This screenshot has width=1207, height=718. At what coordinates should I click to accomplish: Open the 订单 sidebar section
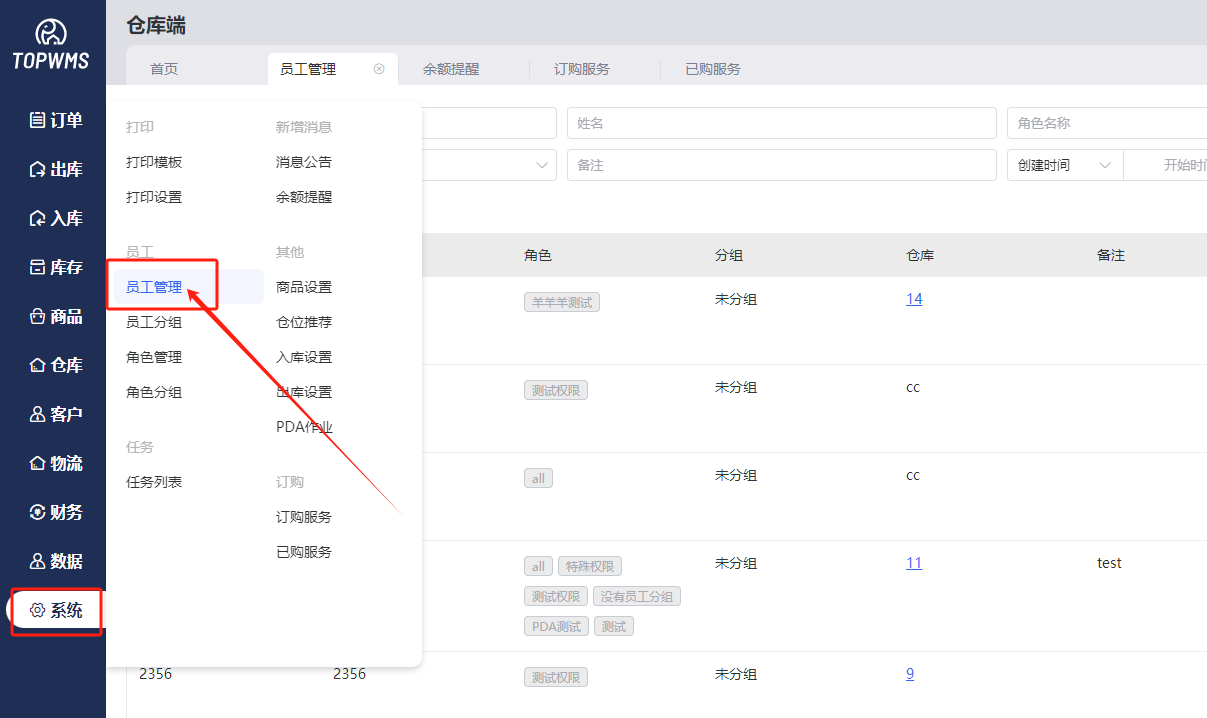pyautogui.click(x=55, y=120)
